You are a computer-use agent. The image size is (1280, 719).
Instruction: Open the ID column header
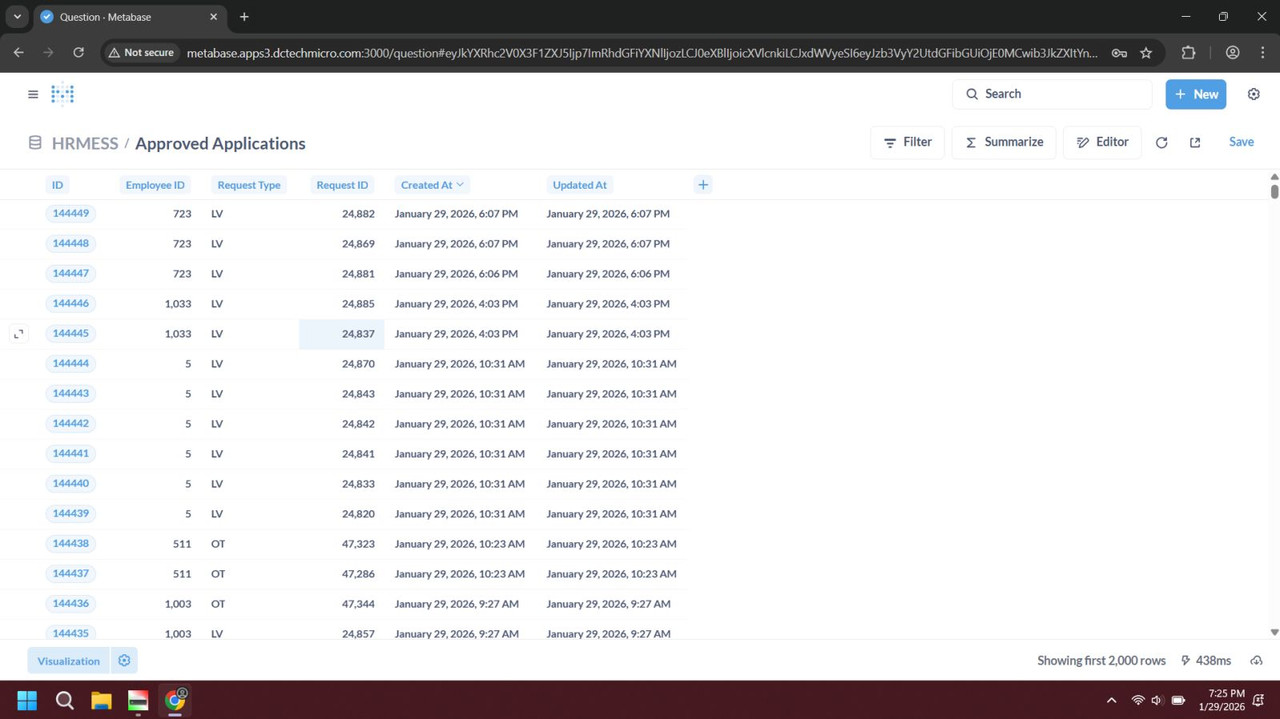click(x=58, y=185)
